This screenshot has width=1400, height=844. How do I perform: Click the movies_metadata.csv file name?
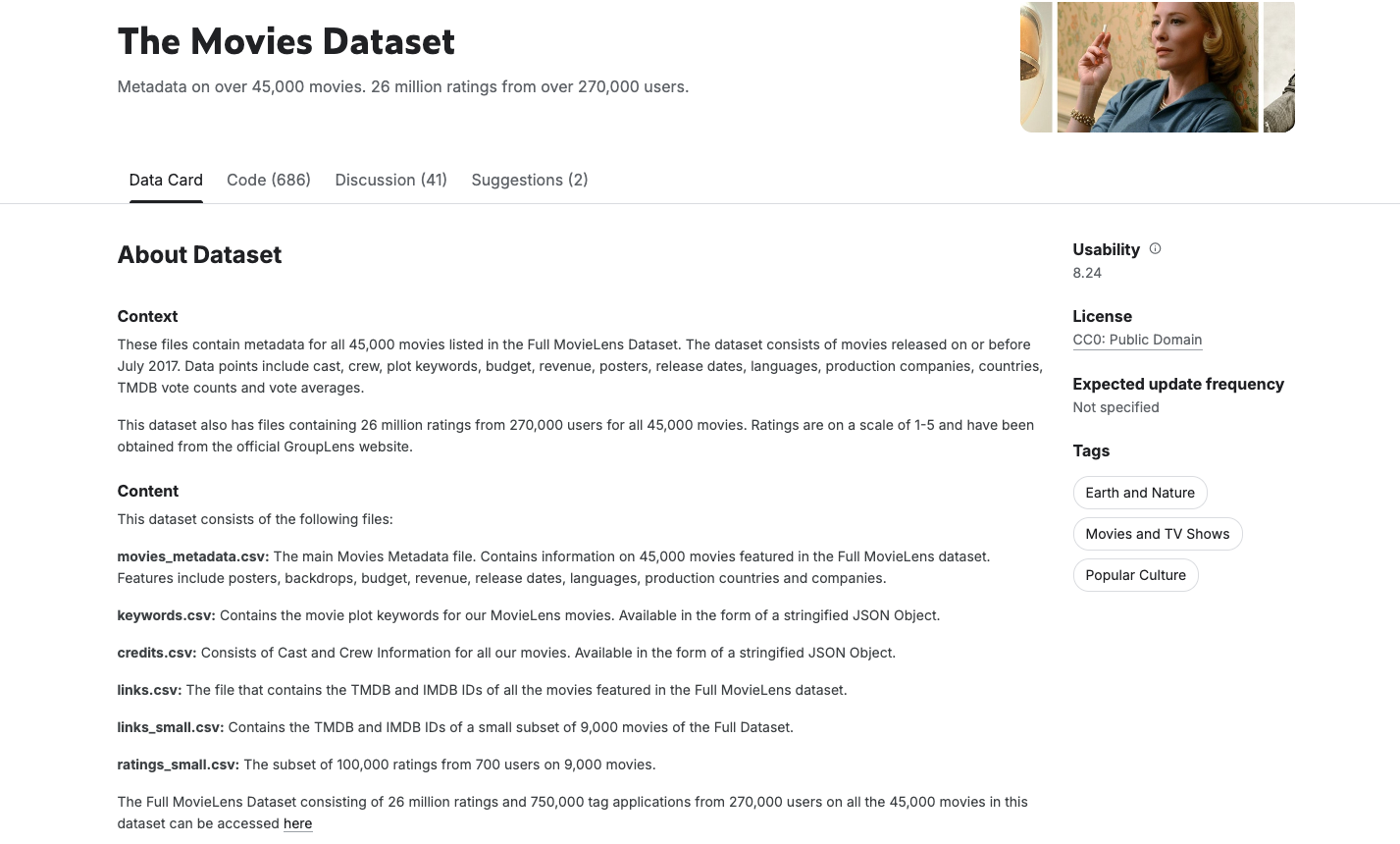(192, 555)
